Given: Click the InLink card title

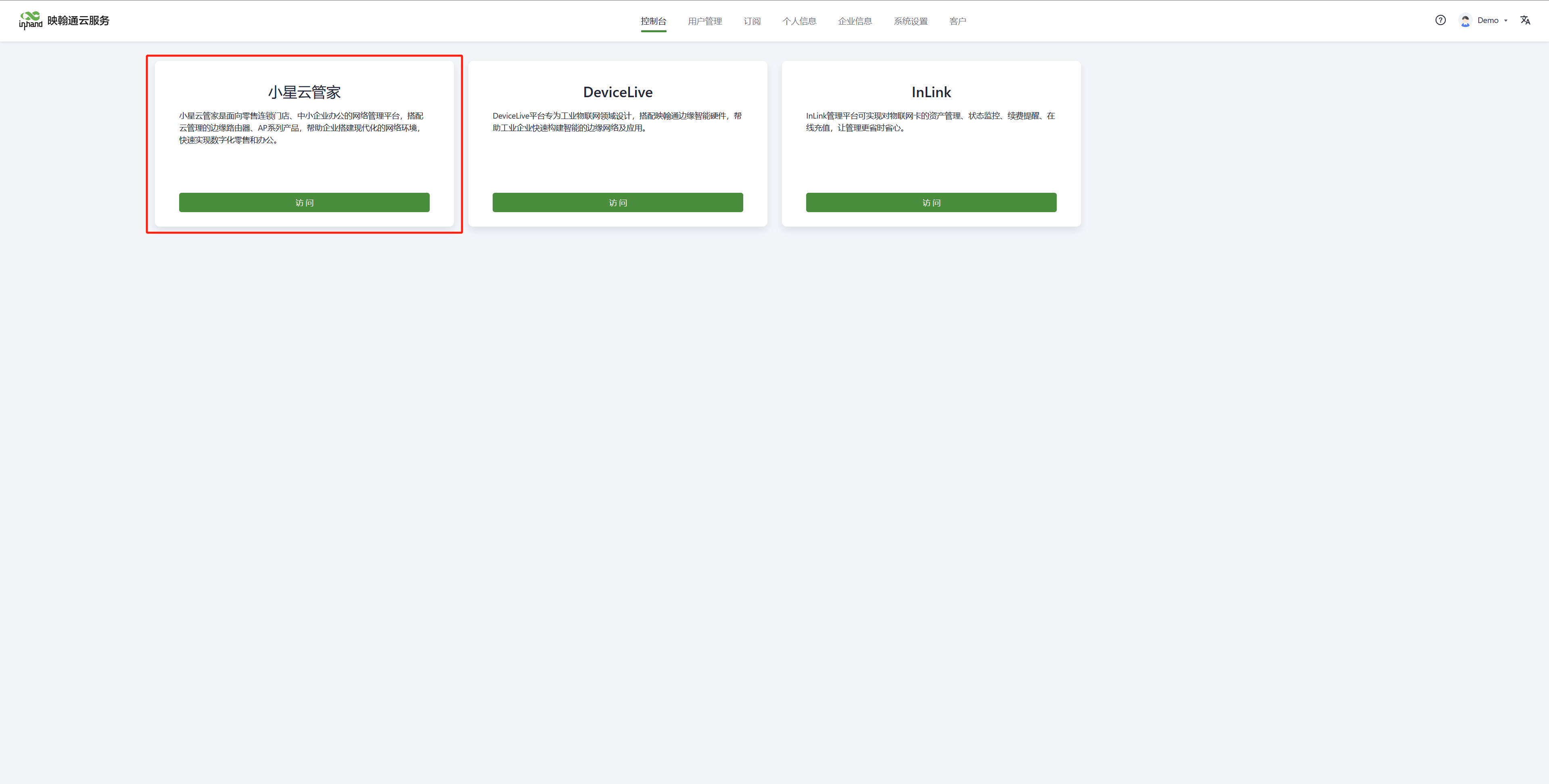Looking at the screenshot, I should click(931, 92).
